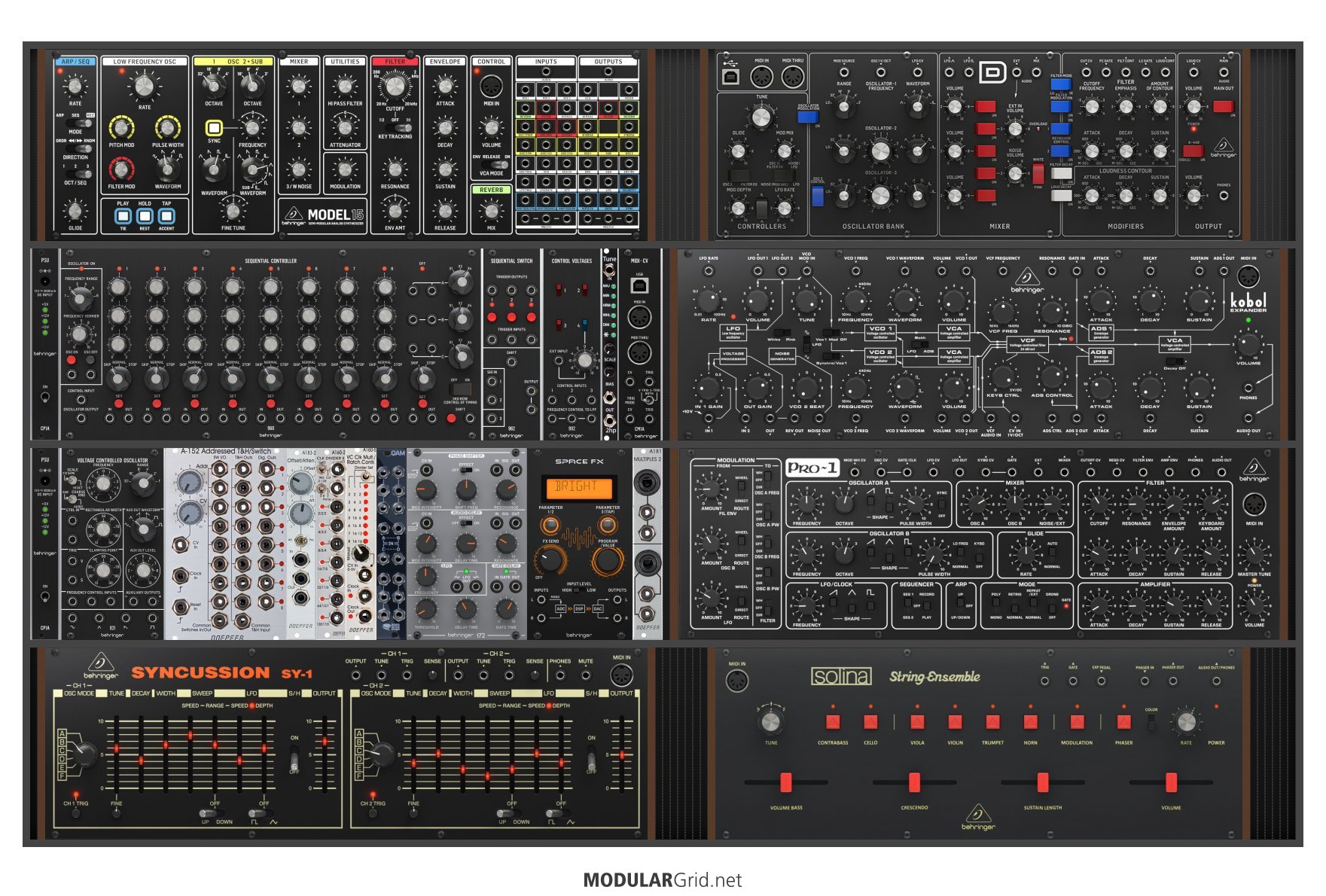Screen dimensions: 1326x896
Task: Toggle the A-440 red switch on Model D
Action: [1193, 151]
